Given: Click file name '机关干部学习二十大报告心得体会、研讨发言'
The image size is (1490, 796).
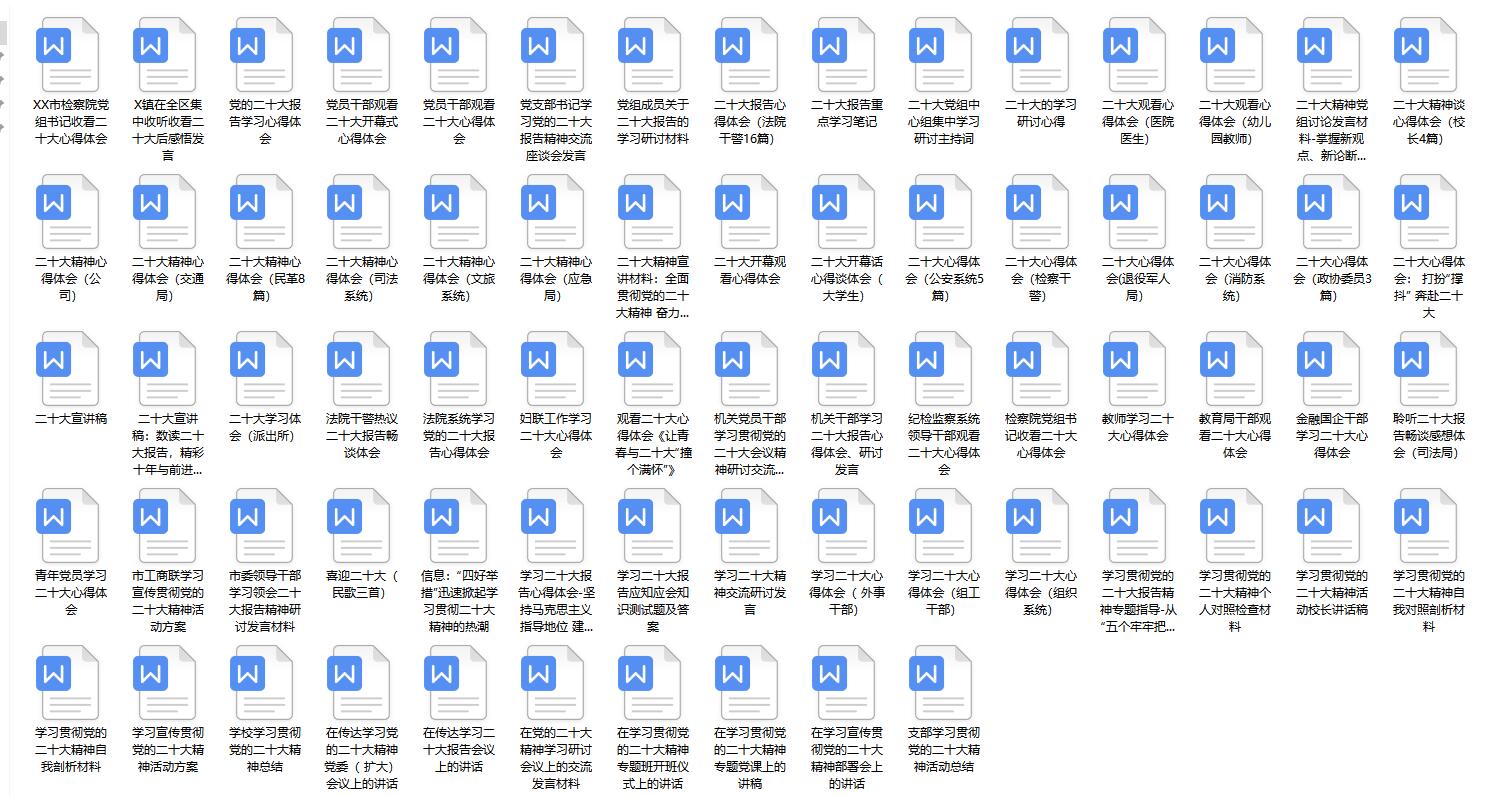Looking at the screenshot, I should point(846,444).
